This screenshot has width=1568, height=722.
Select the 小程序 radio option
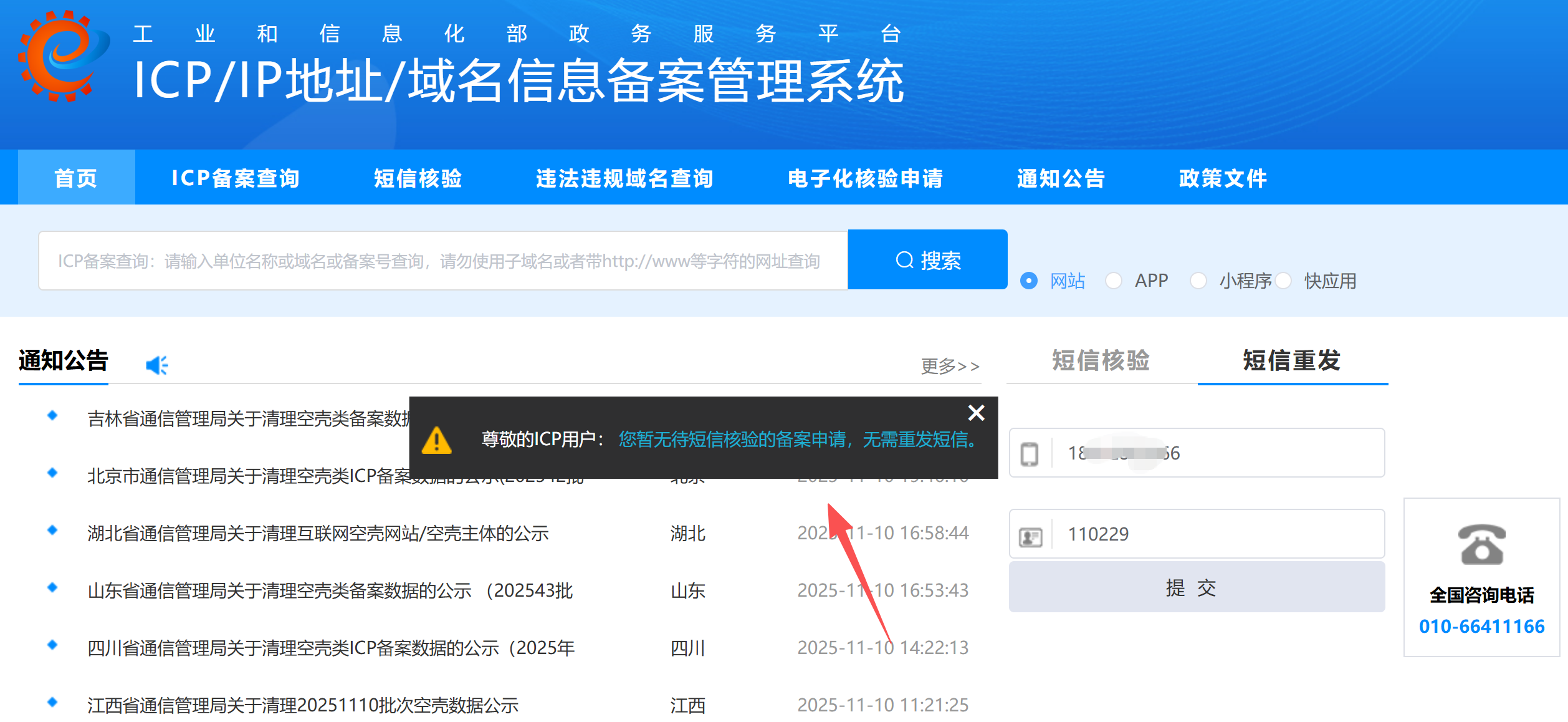[1198, 281]
